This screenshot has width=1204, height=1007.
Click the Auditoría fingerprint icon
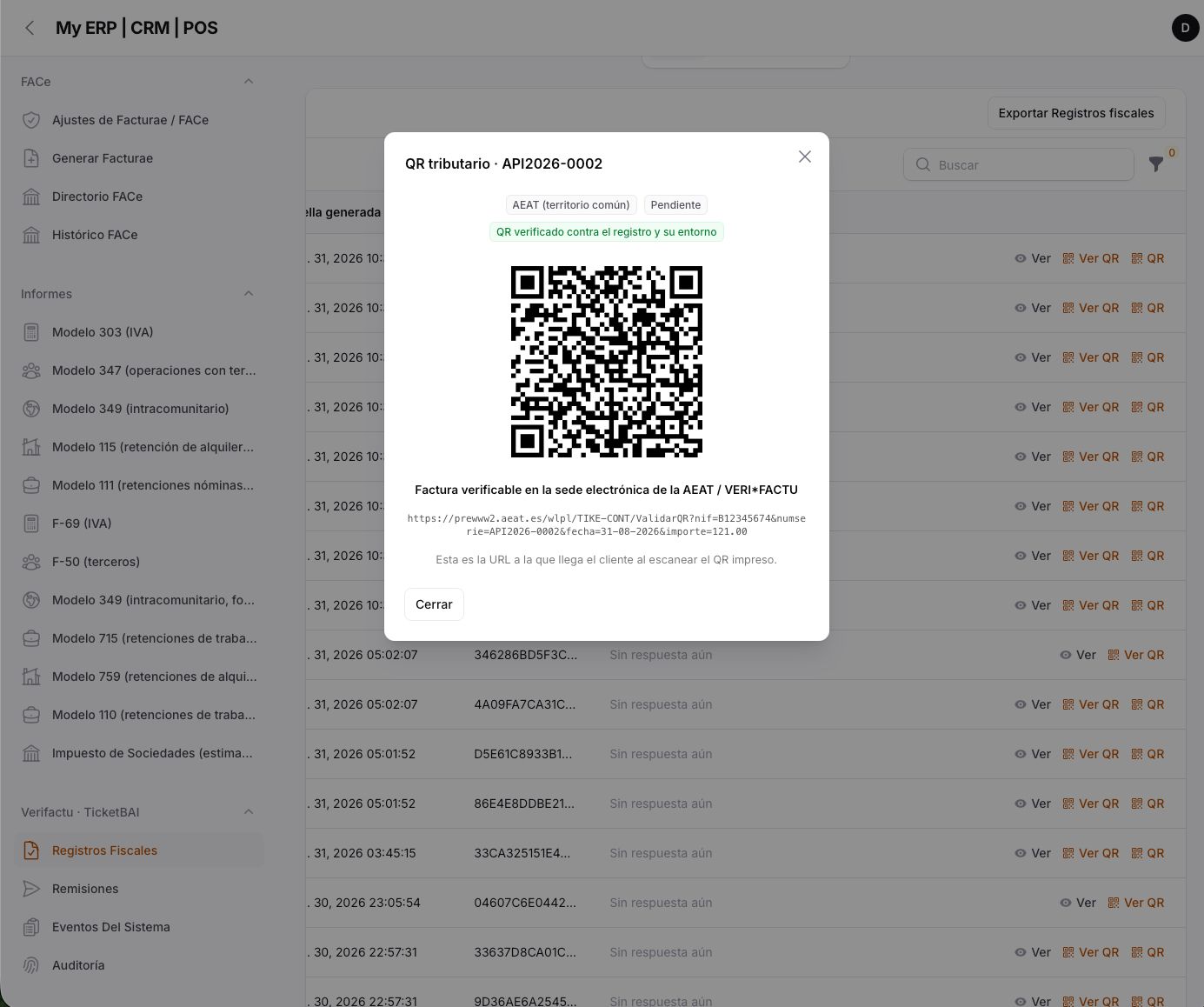pyautogui.click(x=31, y=965)
